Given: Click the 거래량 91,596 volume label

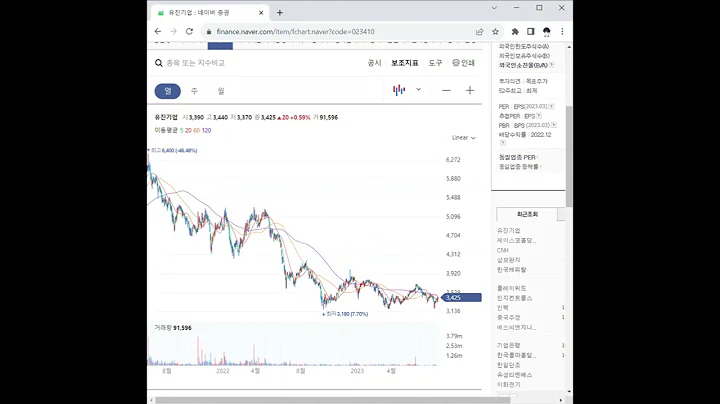Looking at the screenshot, I should pyautogui.click(x=173, y=328).
